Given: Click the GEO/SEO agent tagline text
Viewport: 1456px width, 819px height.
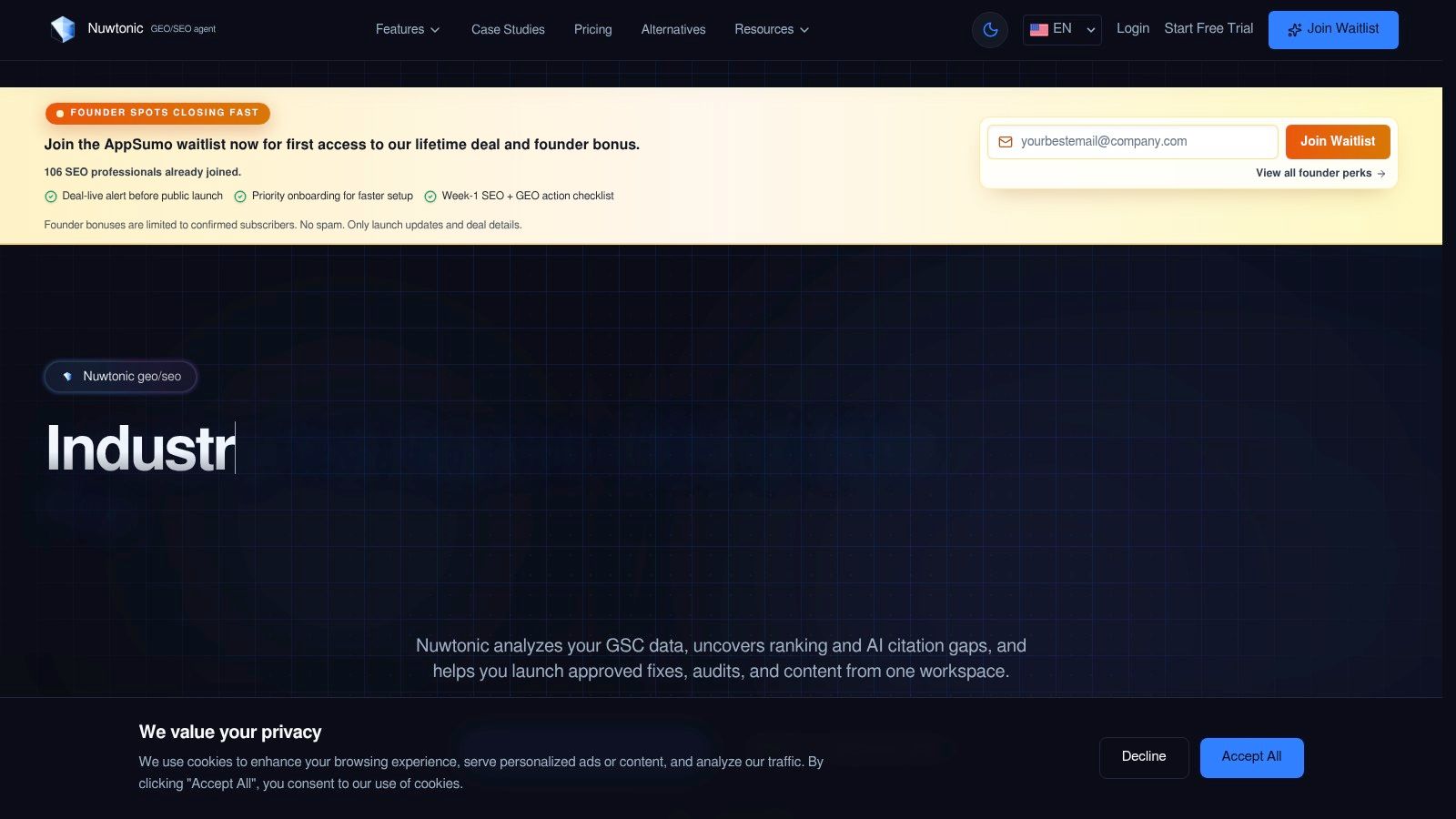Looking at the screenshot, I should pos(183,29).
